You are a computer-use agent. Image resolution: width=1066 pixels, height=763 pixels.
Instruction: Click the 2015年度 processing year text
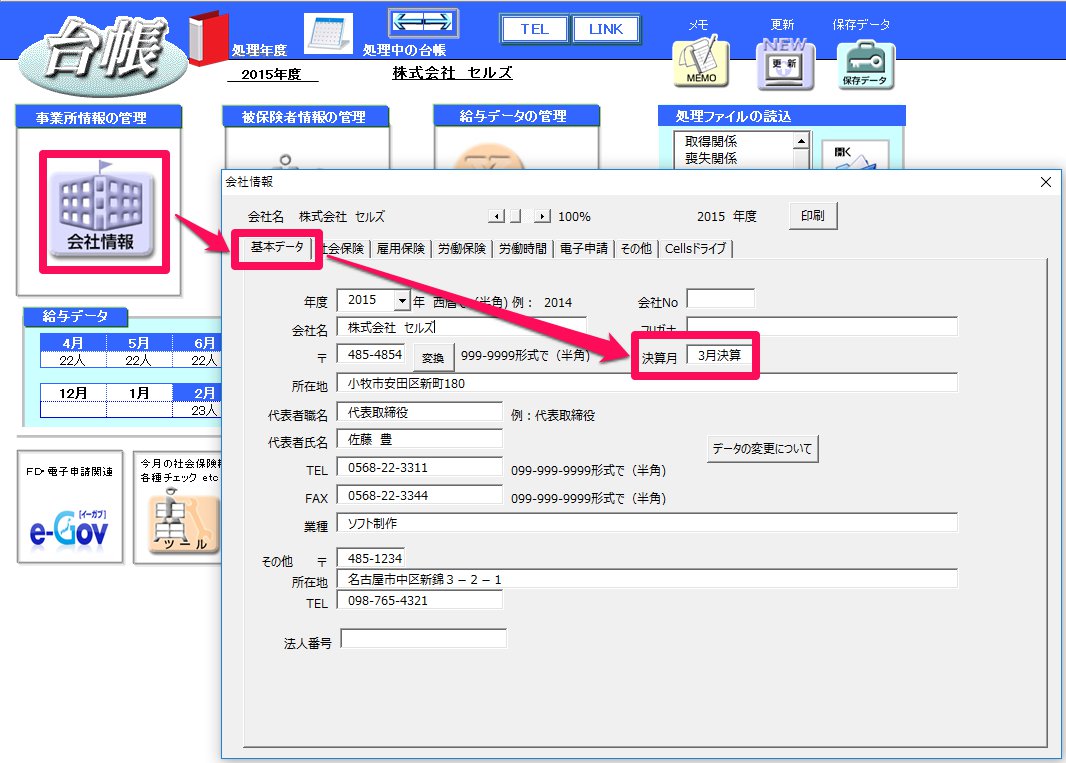pos(271,74)
